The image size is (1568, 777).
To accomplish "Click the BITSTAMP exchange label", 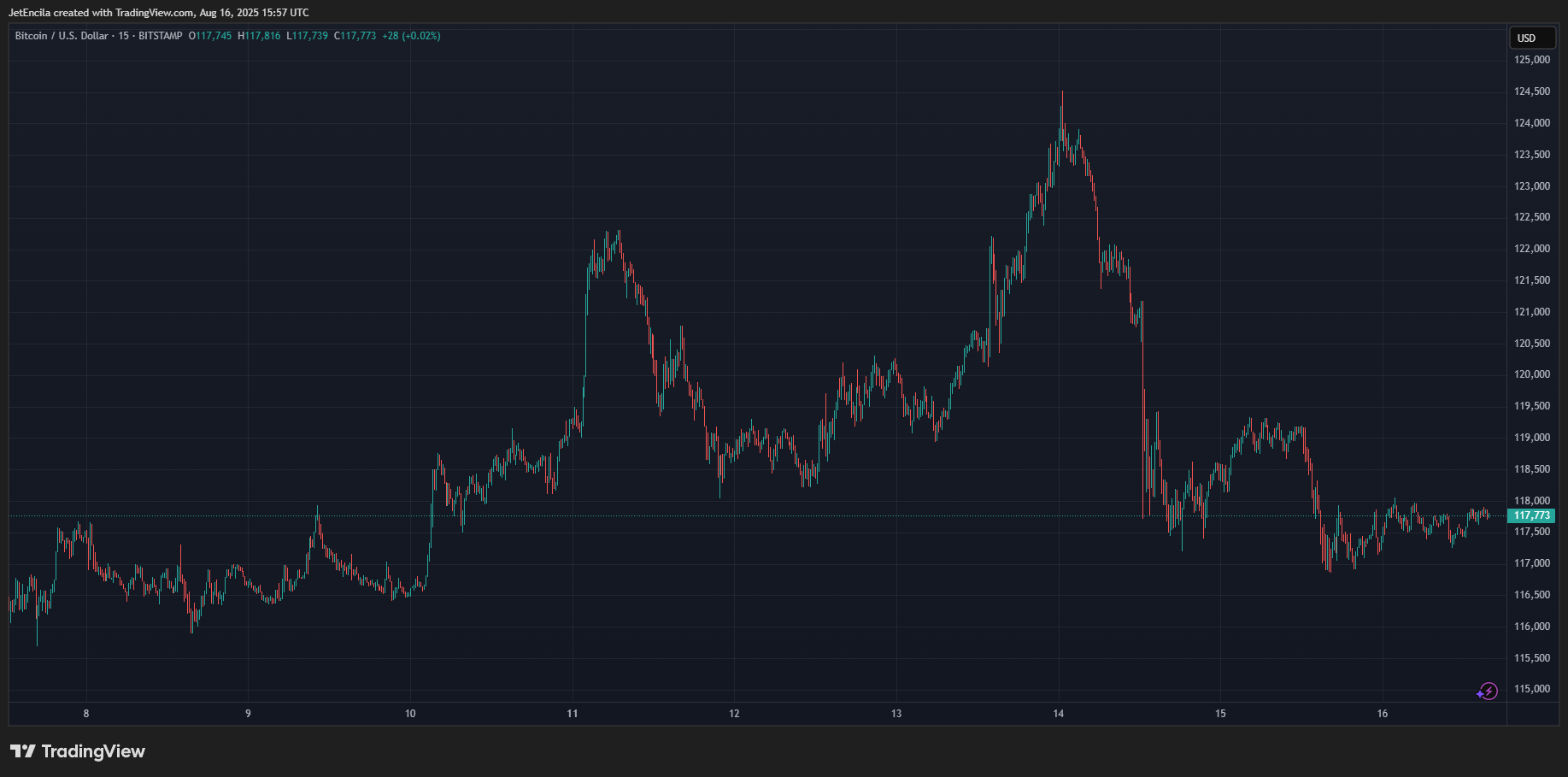I will coord(161,36).
